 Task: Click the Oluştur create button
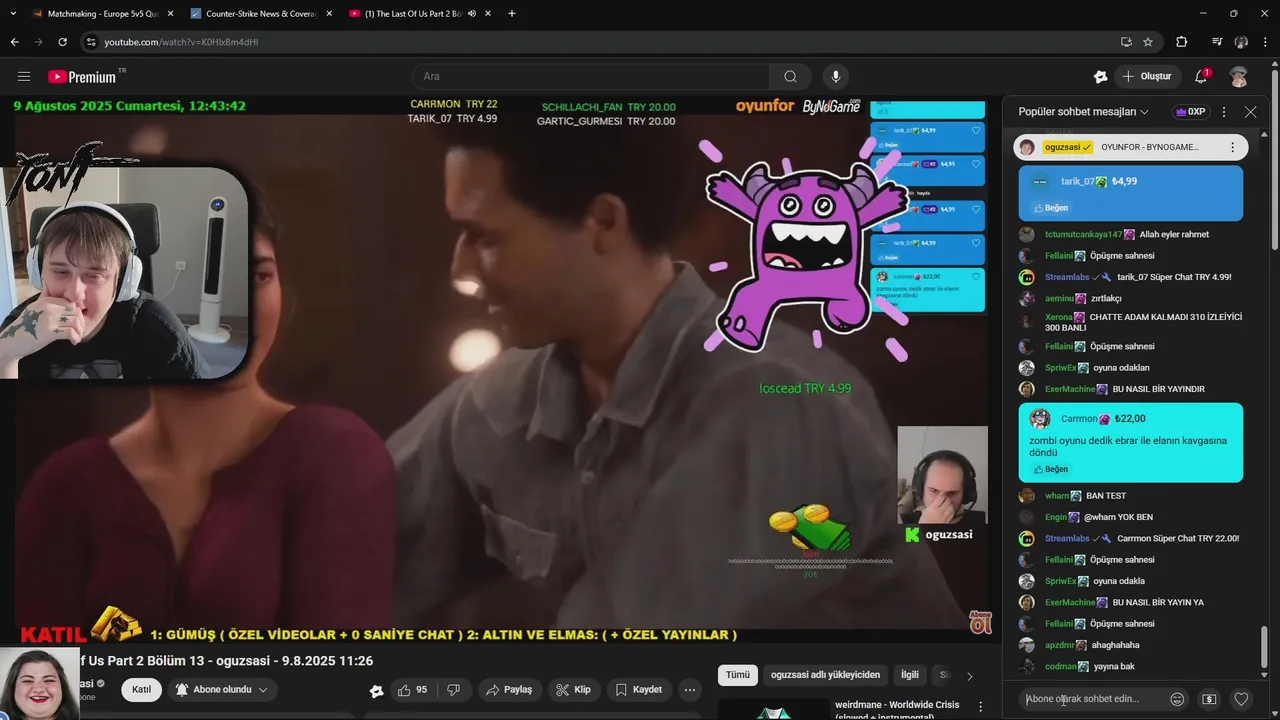click(x=1147, y=77)
